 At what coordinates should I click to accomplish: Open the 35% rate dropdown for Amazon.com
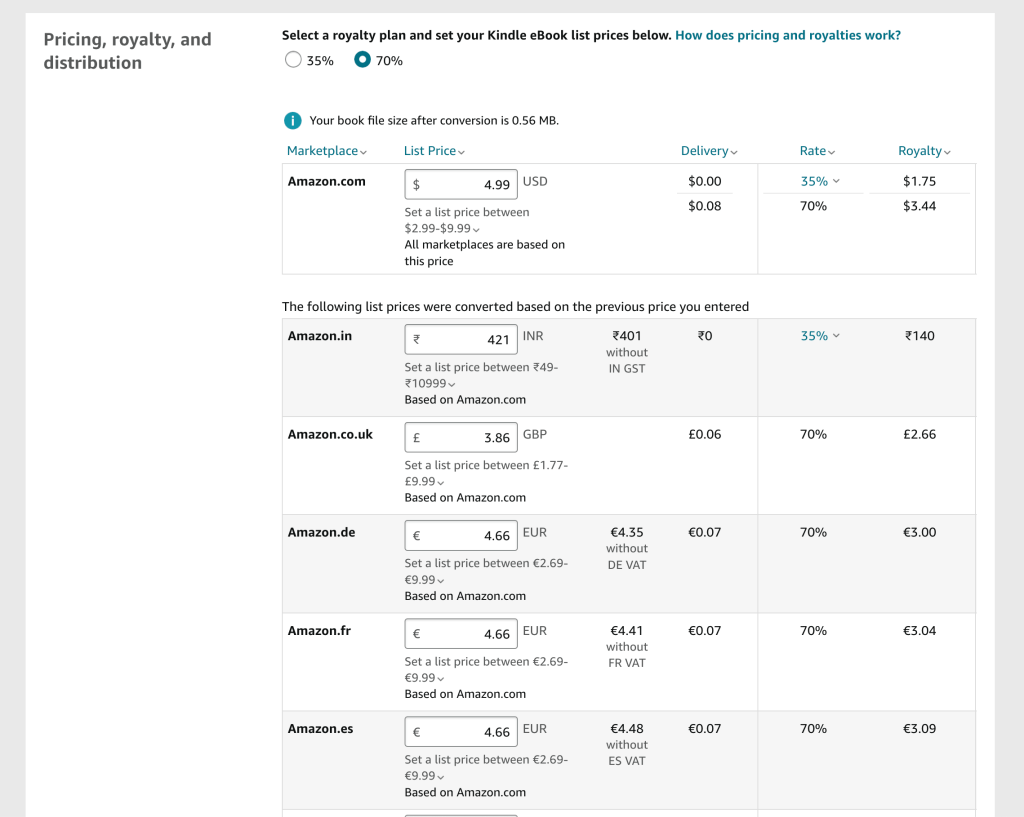click(x=820, y=182)
